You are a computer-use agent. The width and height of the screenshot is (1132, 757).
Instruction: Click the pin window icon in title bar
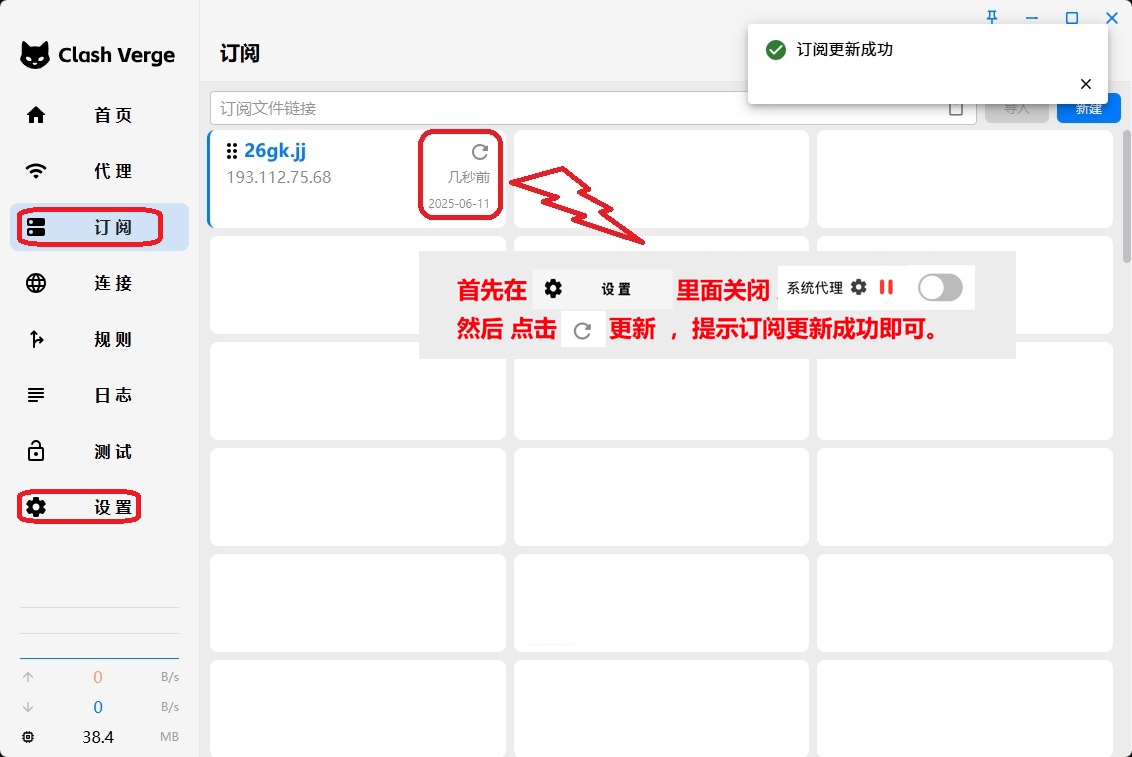tap(992, 17)
